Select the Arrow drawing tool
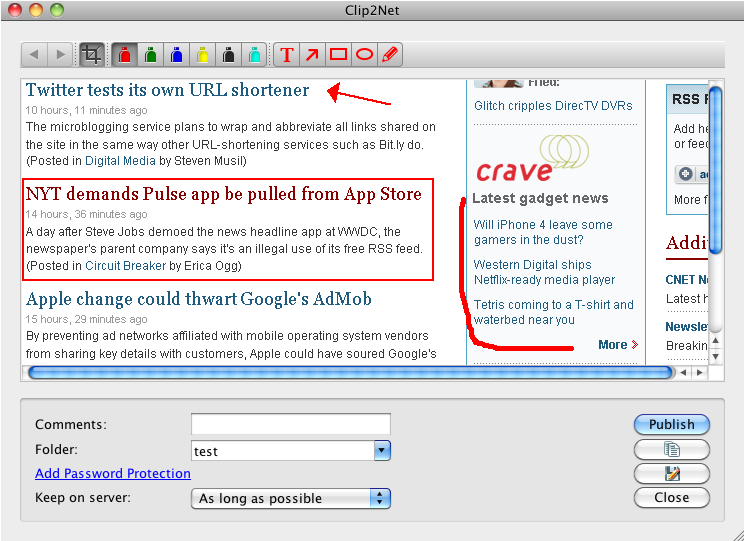 coord(312,55)
